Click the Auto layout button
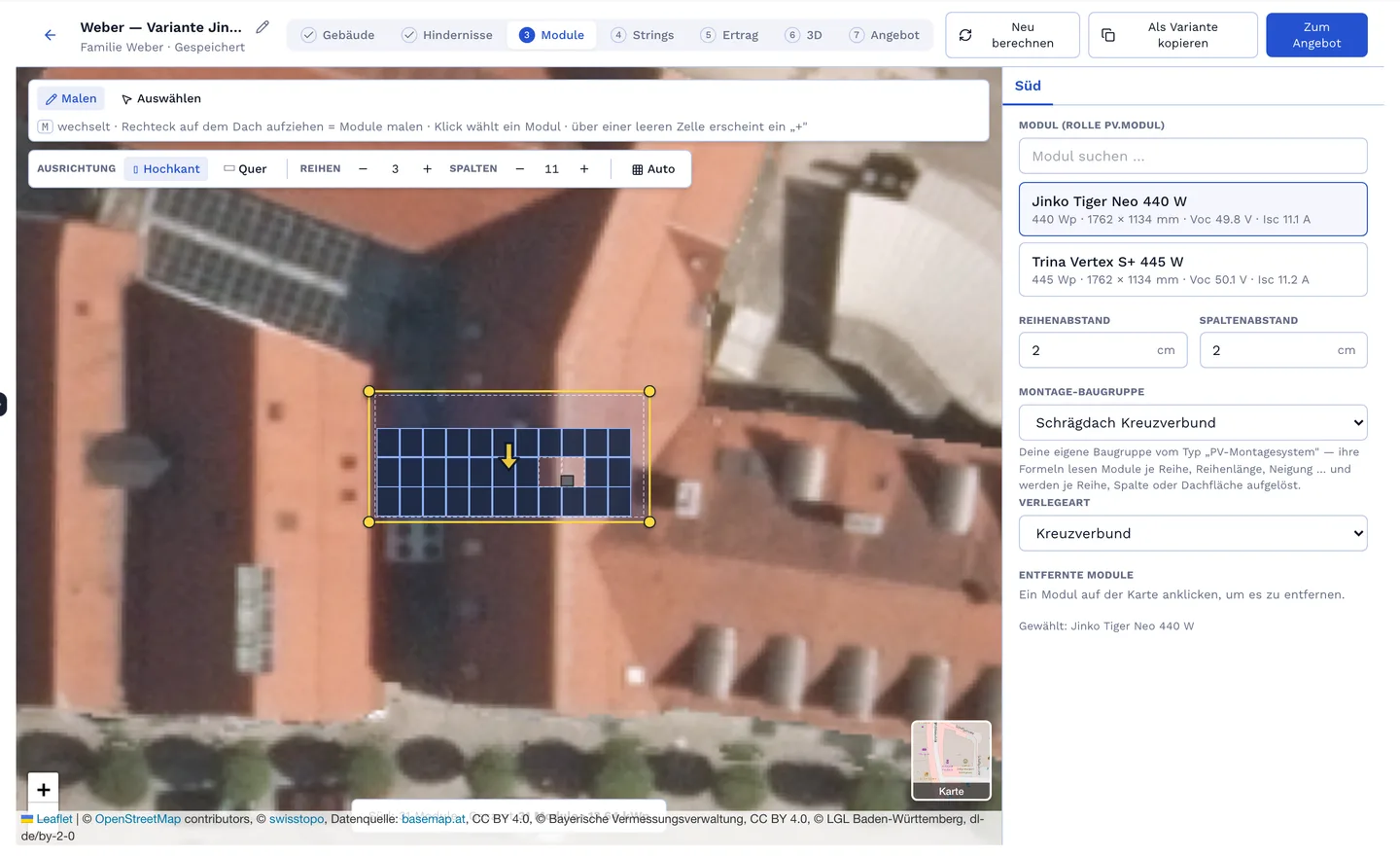The width and height of the screenshot is (1400, 857). coord(653,169)
